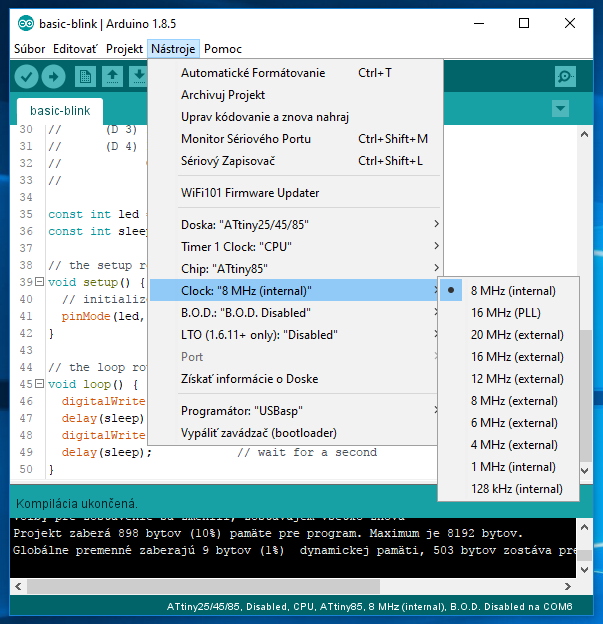Viewport: 603px width, 624px height.
Task: Open the Serial Monitor magnifier icon
Action: [x=565, y=76]
